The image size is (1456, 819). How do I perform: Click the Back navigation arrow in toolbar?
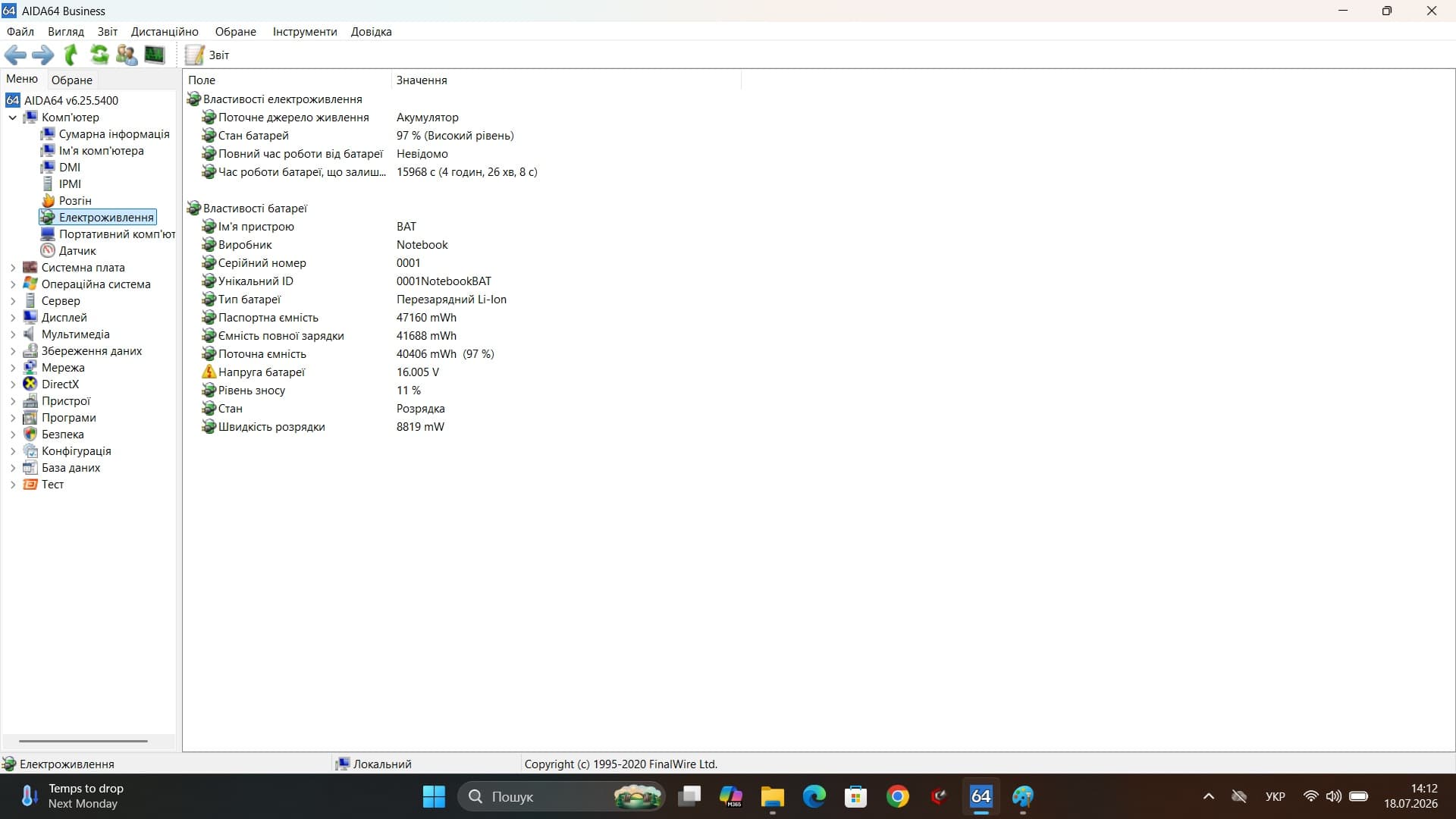(15, 55)
